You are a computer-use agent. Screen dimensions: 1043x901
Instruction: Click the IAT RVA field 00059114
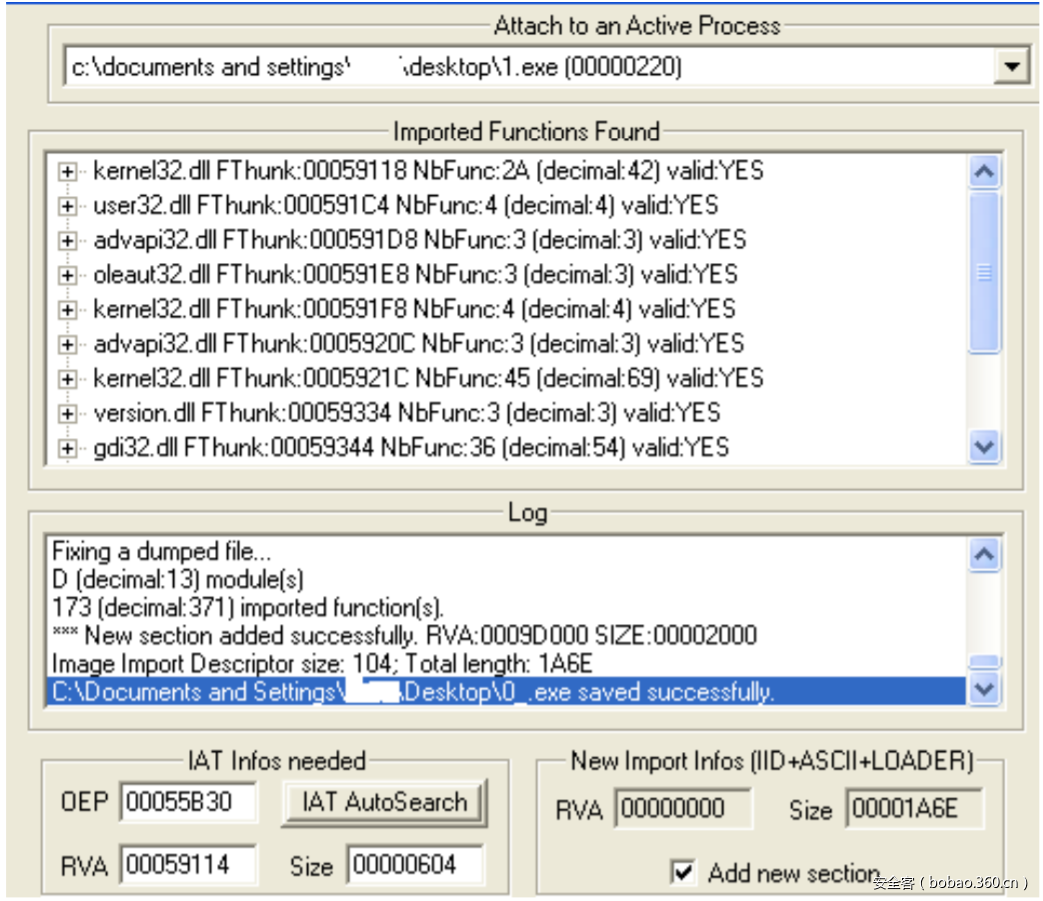coord(188,865)
